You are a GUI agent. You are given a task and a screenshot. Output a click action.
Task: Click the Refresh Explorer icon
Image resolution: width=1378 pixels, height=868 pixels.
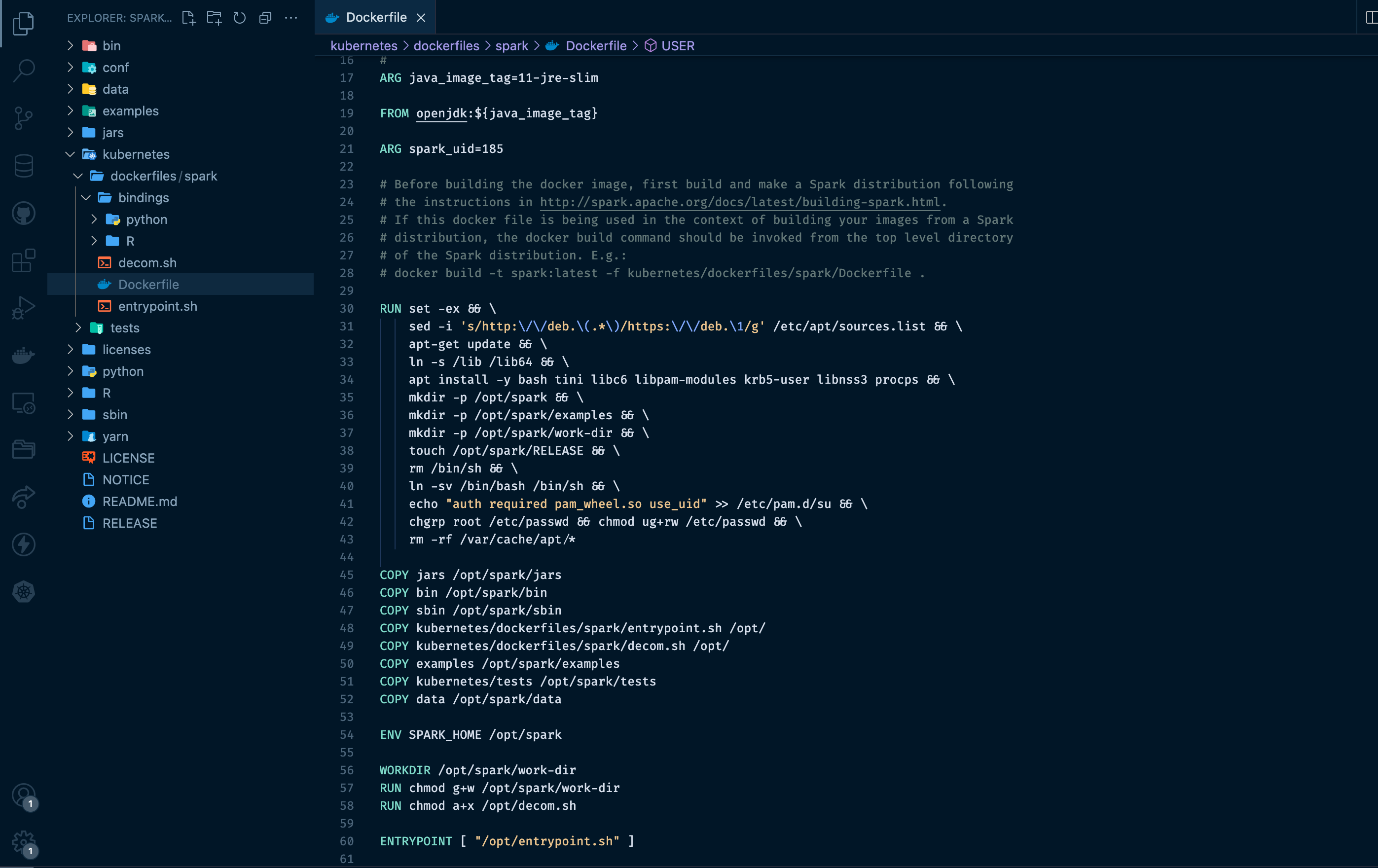pyautogui.click(x=239, y=18)
